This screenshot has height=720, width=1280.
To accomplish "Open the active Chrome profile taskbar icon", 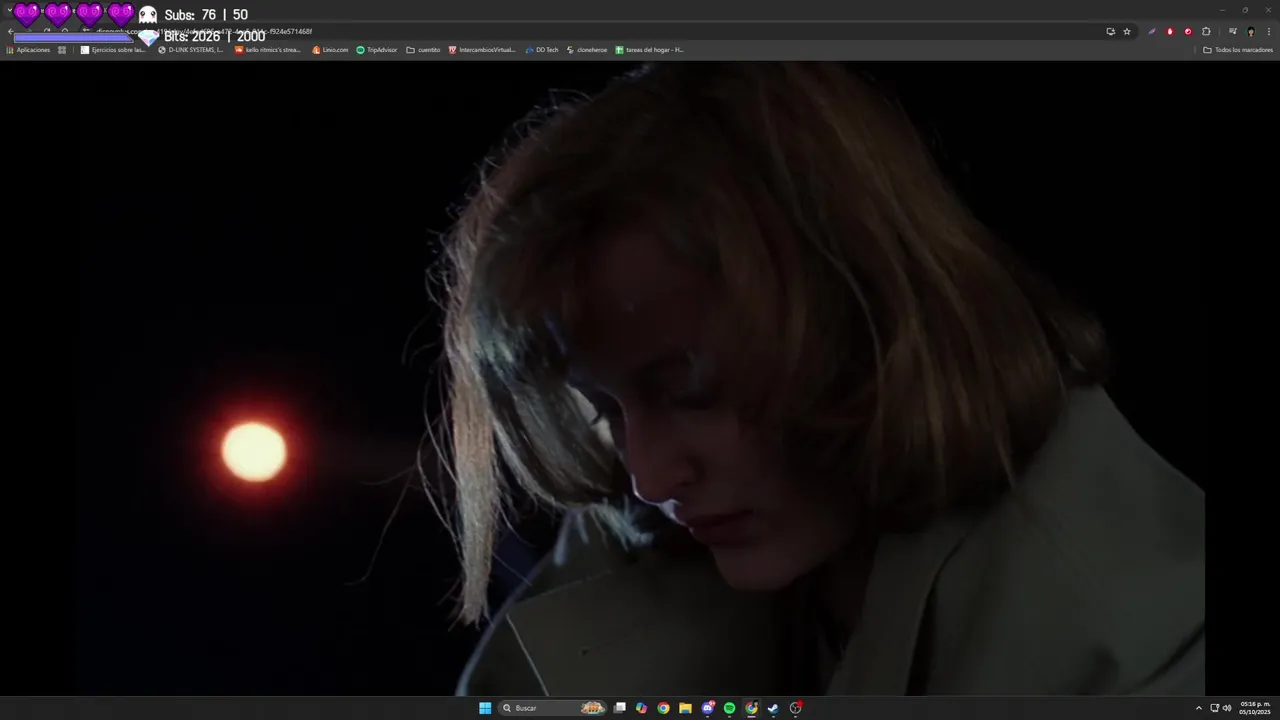I will (751, 708).
